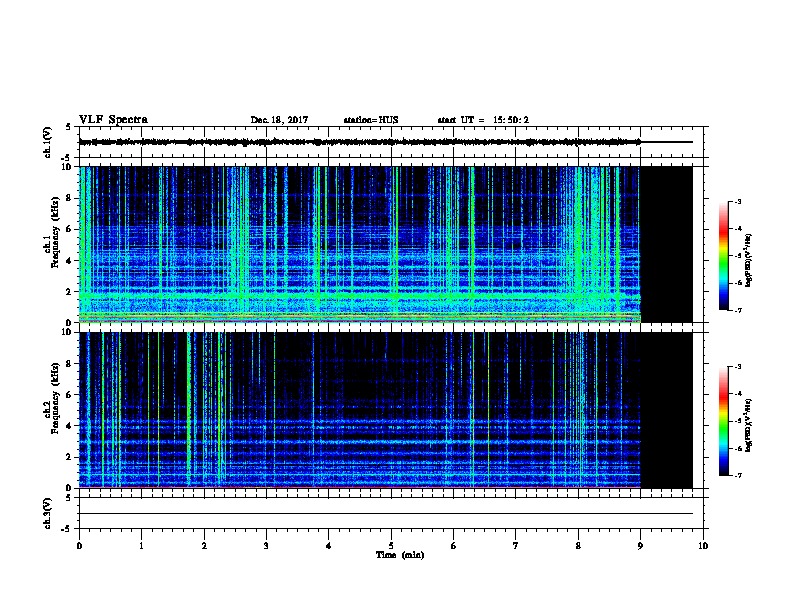Click the '10' tick on the time axis
This screenshot has width=792, height=612.
pyautogui.click(x=703, y=546)
